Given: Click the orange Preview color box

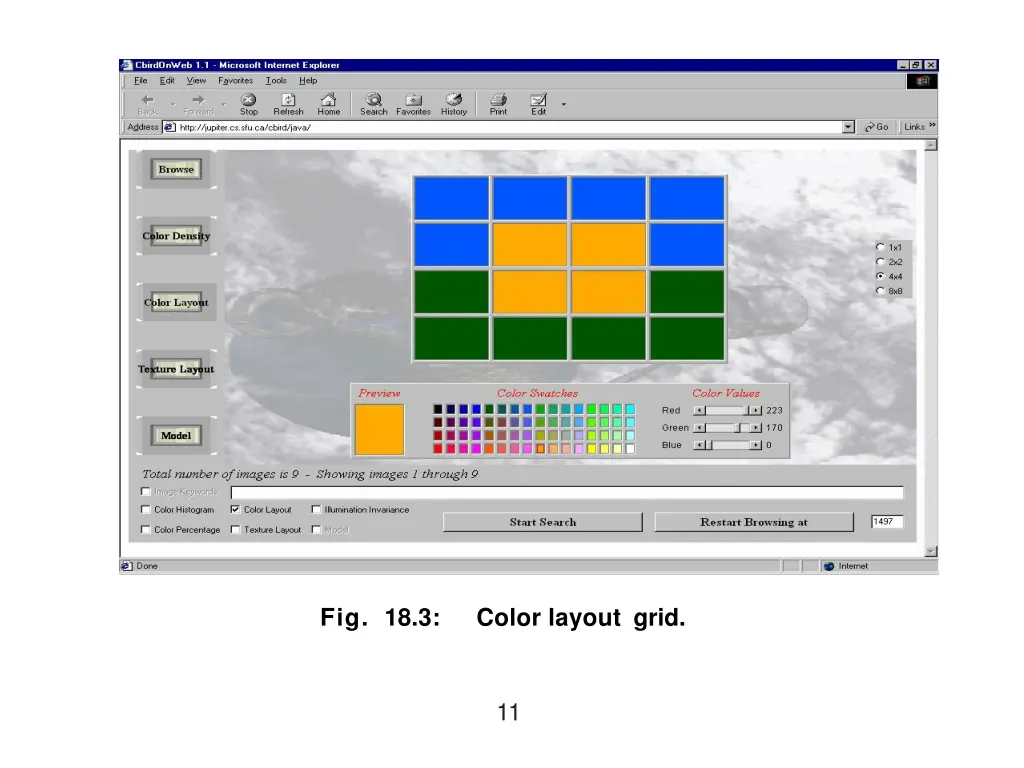Looking at the screenshot, I should 379,429.
